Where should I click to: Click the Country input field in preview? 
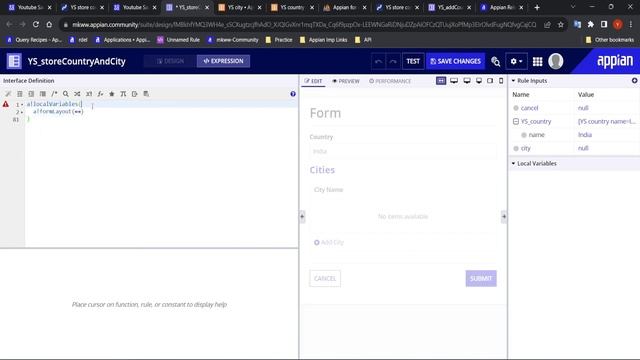[x=402, y=151]
